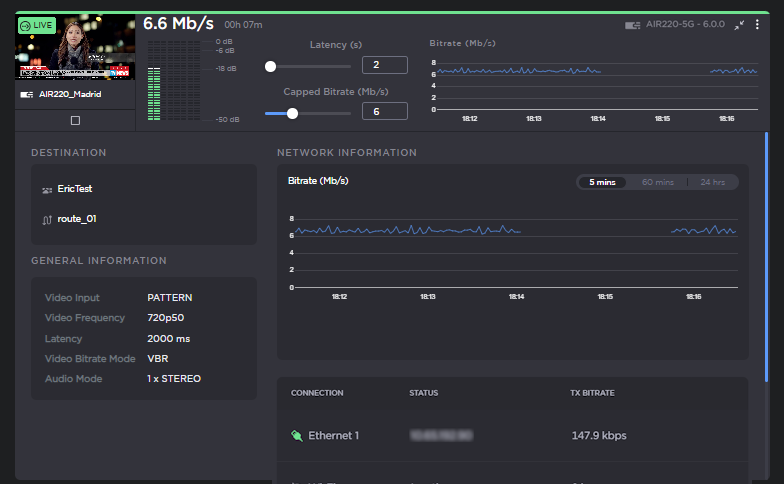Switch bitrate graph to 24 hrs
784x484 pixels.
pyautogui.click(x=712, y=182)
